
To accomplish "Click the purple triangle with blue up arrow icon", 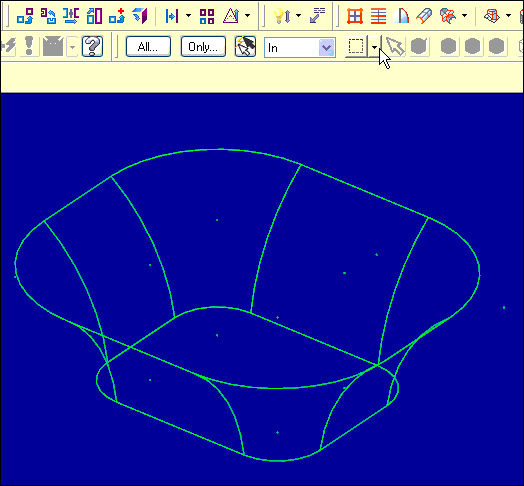I will pos(231,16).
